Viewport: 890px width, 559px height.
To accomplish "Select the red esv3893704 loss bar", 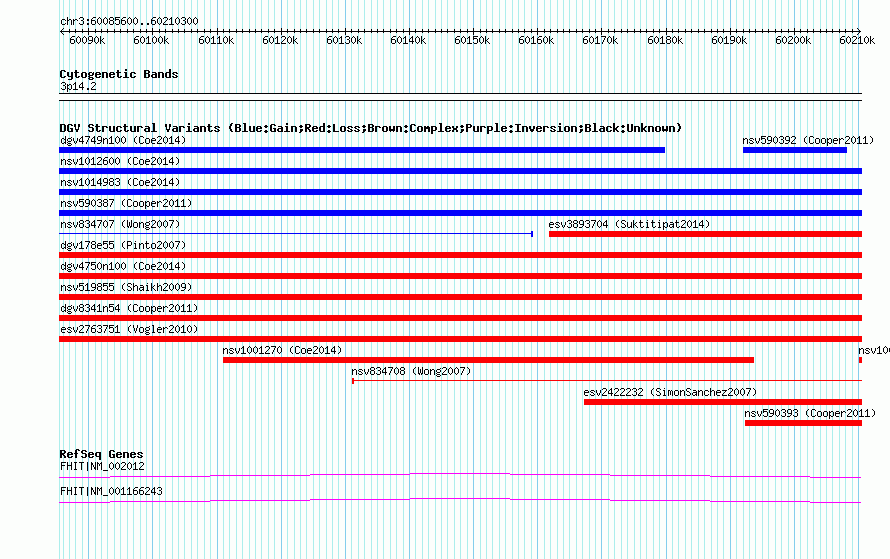I will 706,234.
